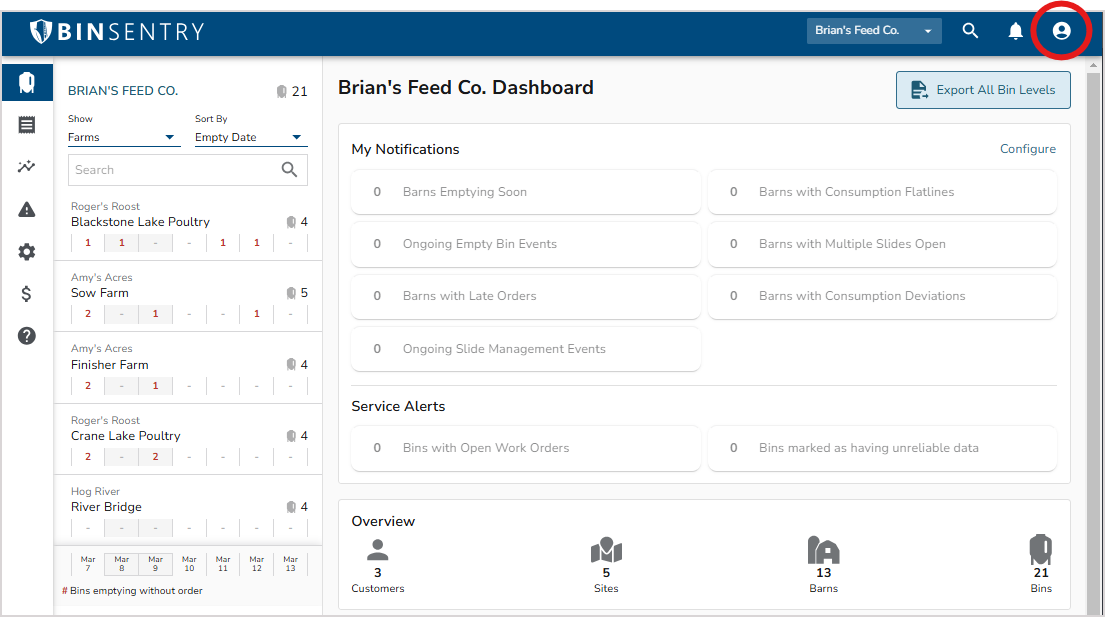
Task: Open Ongoing Empty Bin Events card
Action: pyautogui.click(x=526, y=244)
